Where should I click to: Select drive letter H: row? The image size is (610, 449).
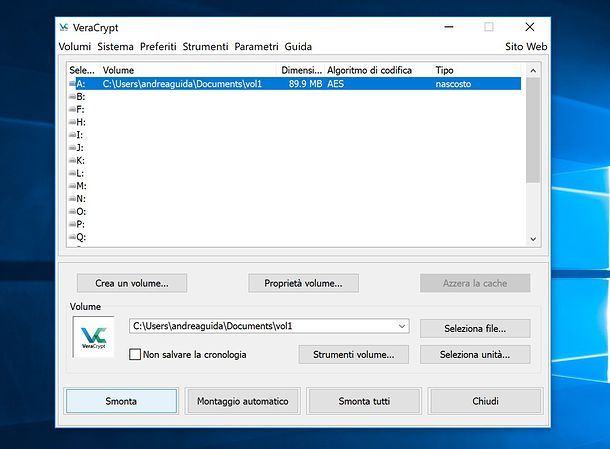point(294,122)
